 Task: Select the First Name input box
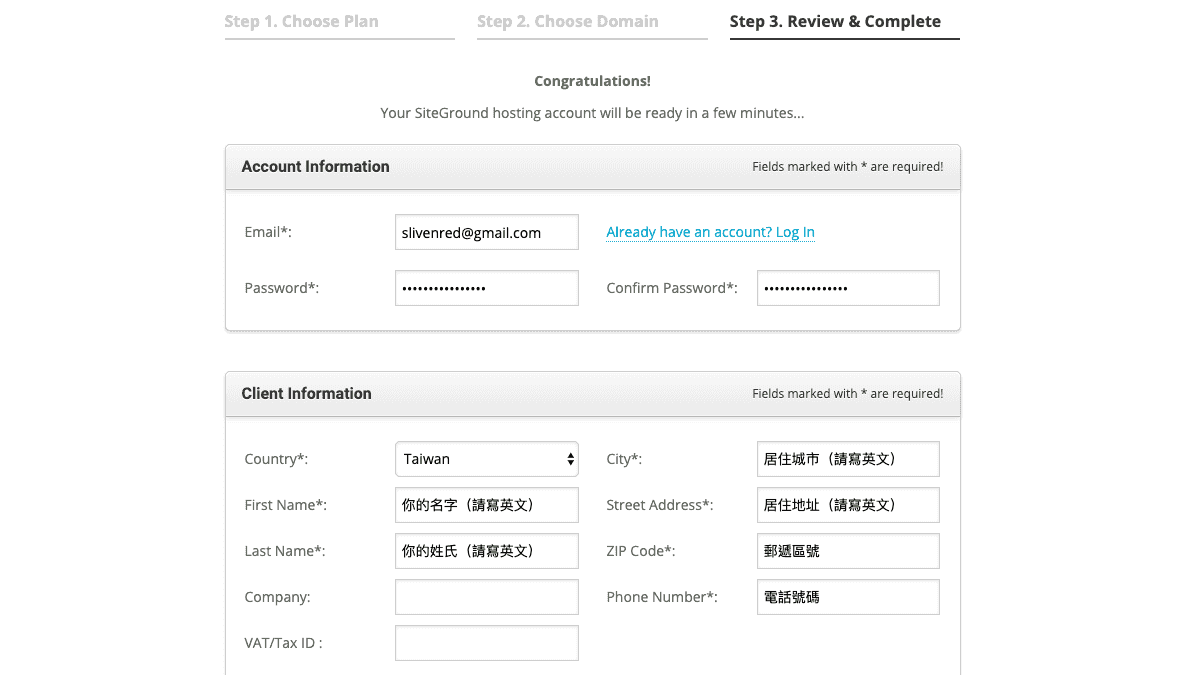tap(486, 505)
